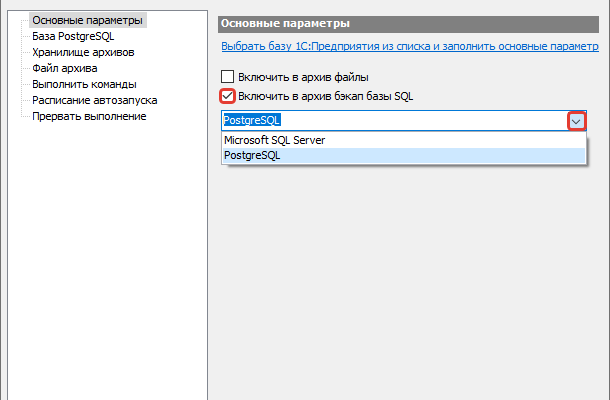This screenshot has width=610, height=400.
Task: Open Выполнить команды in the sidebar tree
Action: tap(84, 84)
